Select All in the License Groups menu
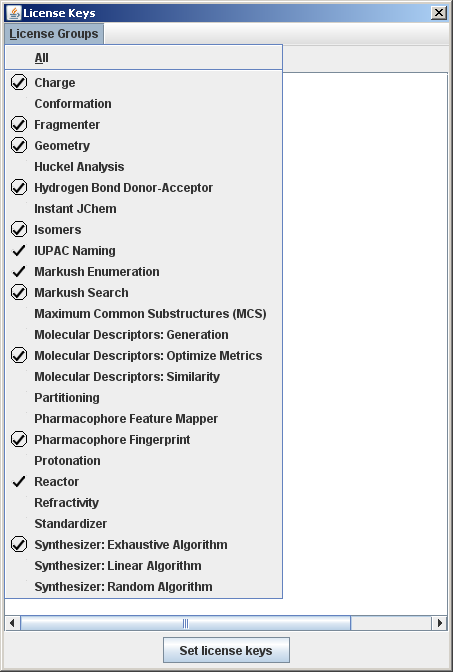The image size is (453, 672). coord(144,58)
